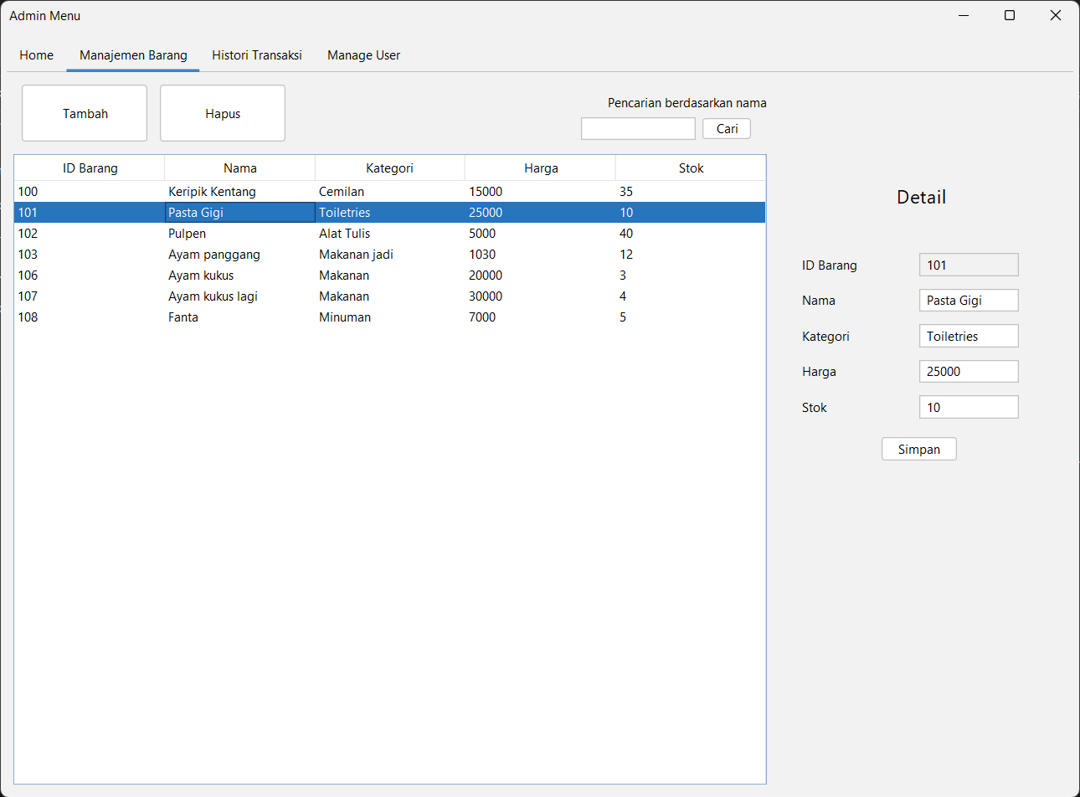Viewport: 1080px width, 797px height.
Task: Click the Cari search button
Action: click(x=726, y=129)
